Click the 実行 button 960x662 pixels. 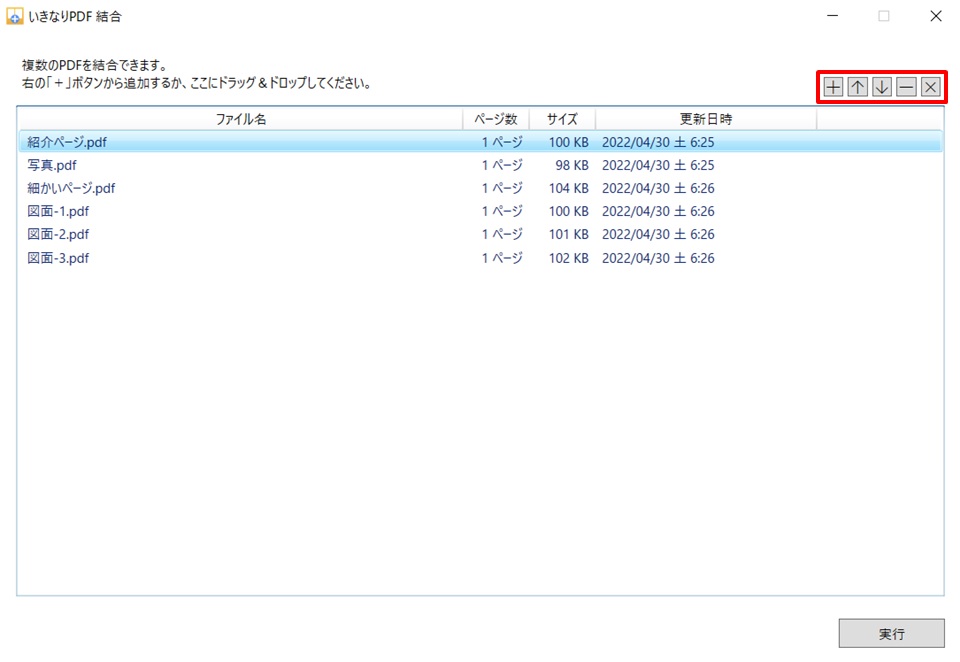tap(891, 633)
